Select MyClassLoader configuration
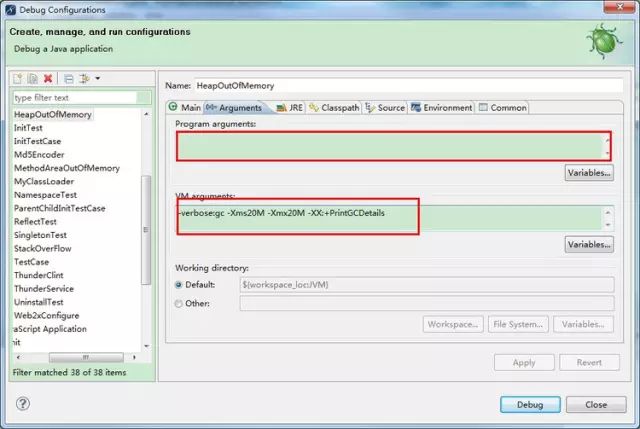The width and height of the screenshot is (640, 429). 44,182
